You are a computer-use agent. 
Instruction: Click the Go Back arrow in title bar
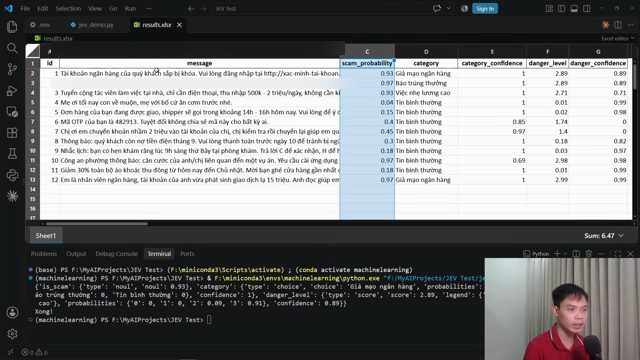(x=191, y=9)
